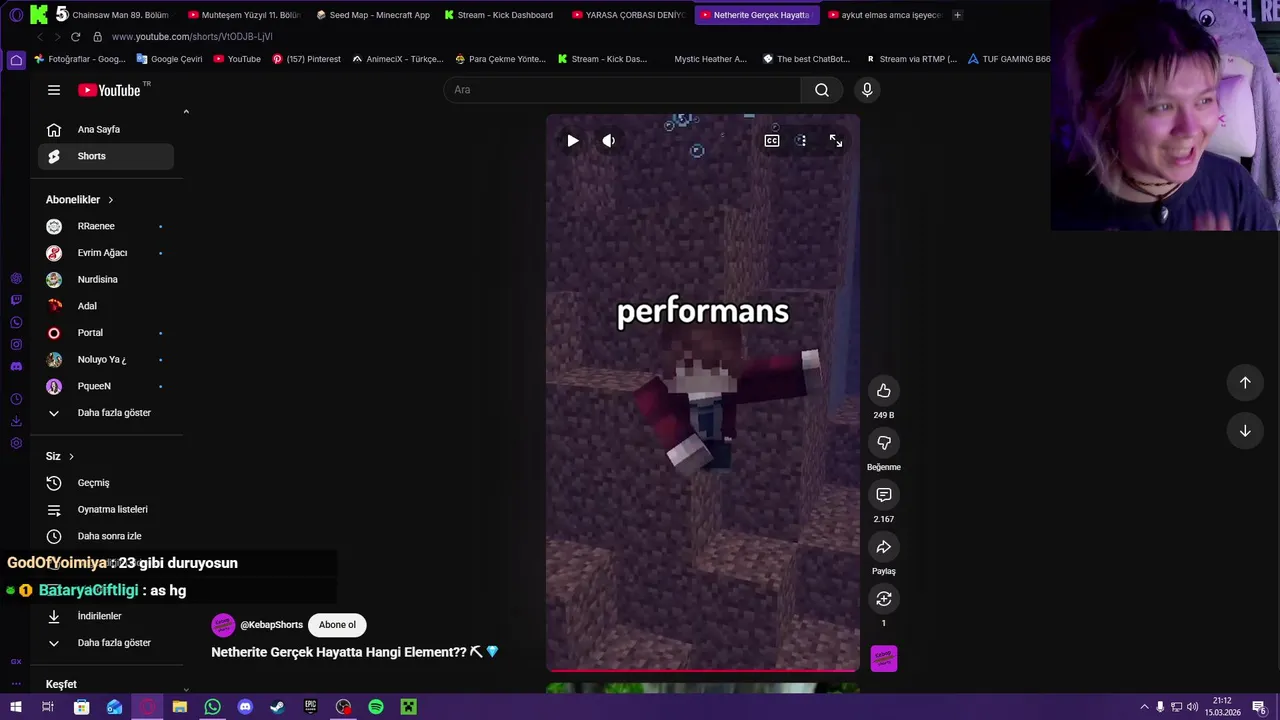1280x720 pixels.
Task: Open the Google Çeviri bookmark
Action: 169,59
